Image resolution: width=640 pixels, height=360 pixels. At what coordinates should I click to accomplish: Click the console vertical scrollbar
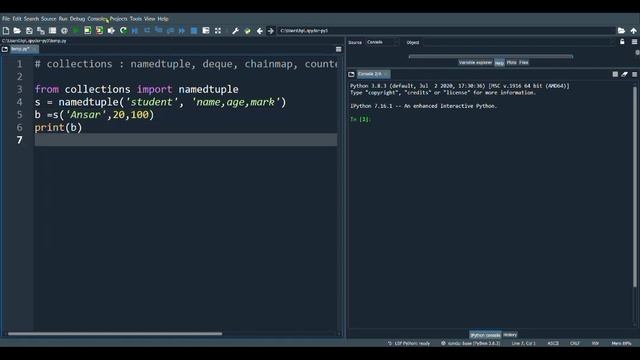coord(635,187)
